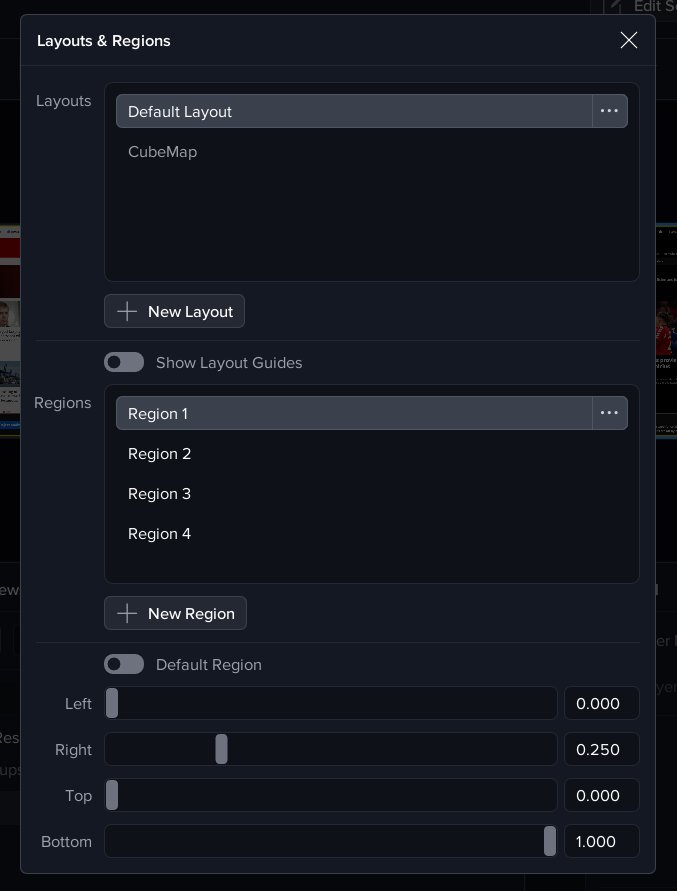Select Region 4 in the list
Viewport: 677px width, 891px height.
click(160, 534)
